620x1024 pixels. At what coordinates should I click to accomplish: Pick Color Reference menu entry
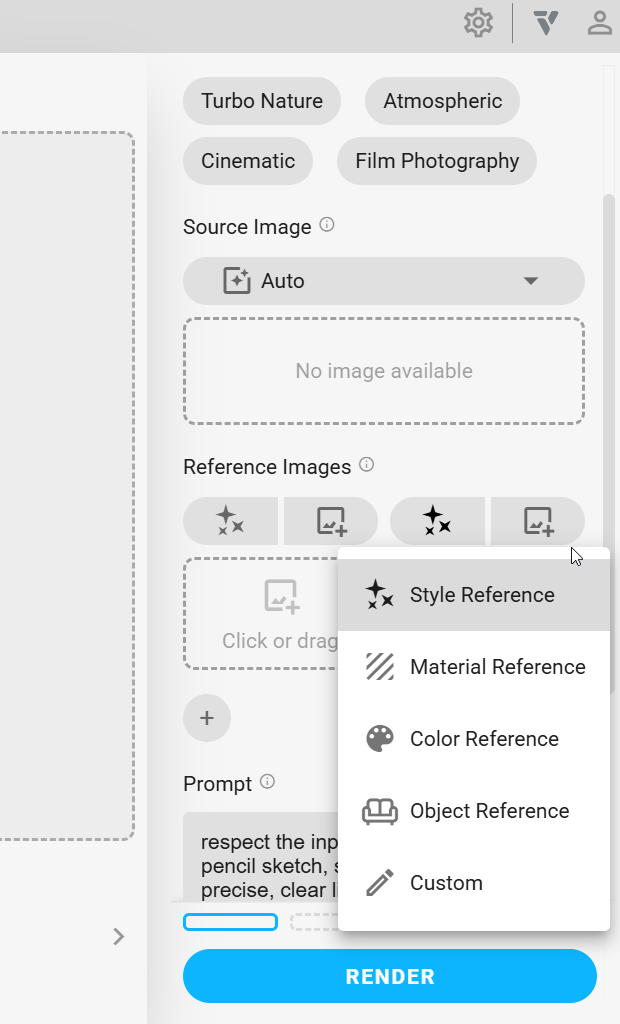coord(474,739)
